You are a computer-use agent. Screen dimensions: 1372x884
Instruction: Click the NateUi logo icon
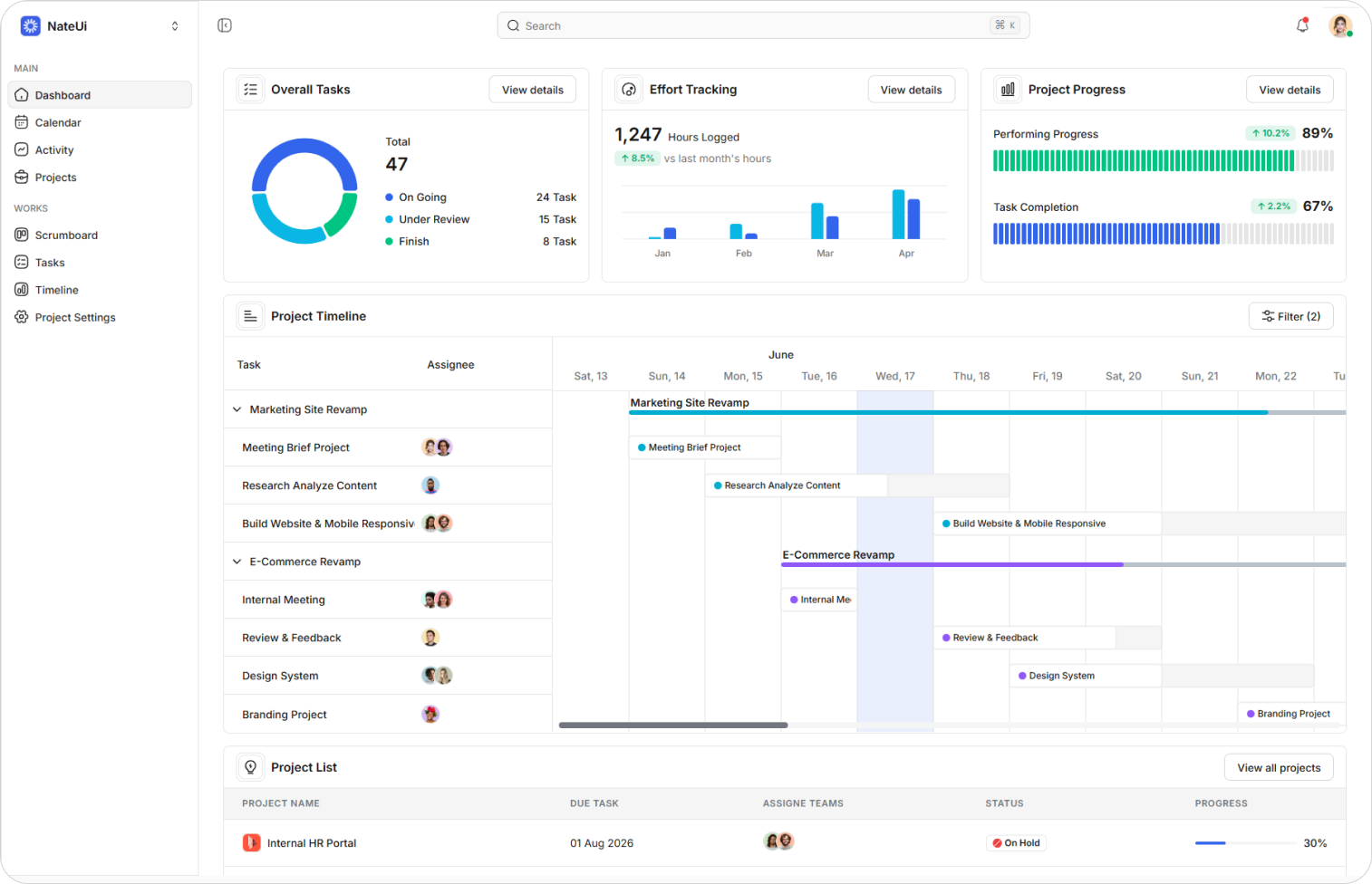tap(31, 26)
